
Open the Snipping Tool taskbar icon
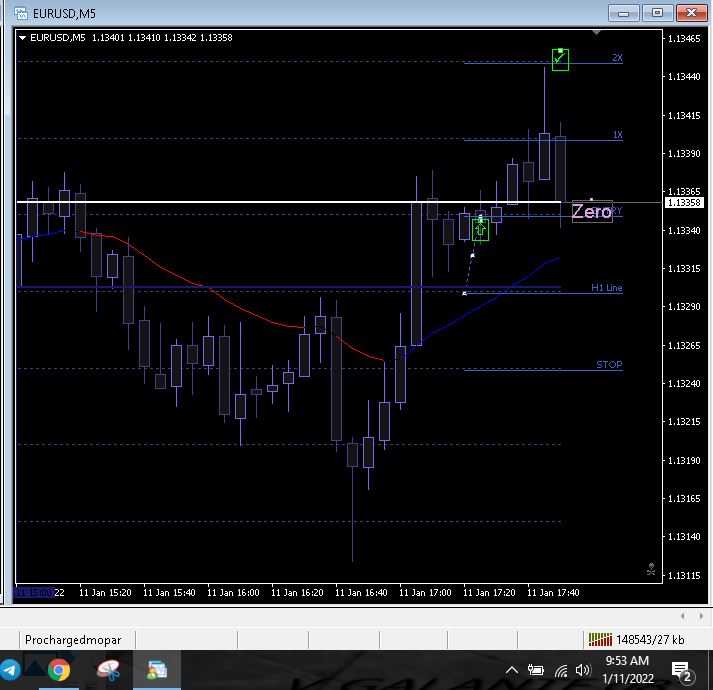click(108, 670)
